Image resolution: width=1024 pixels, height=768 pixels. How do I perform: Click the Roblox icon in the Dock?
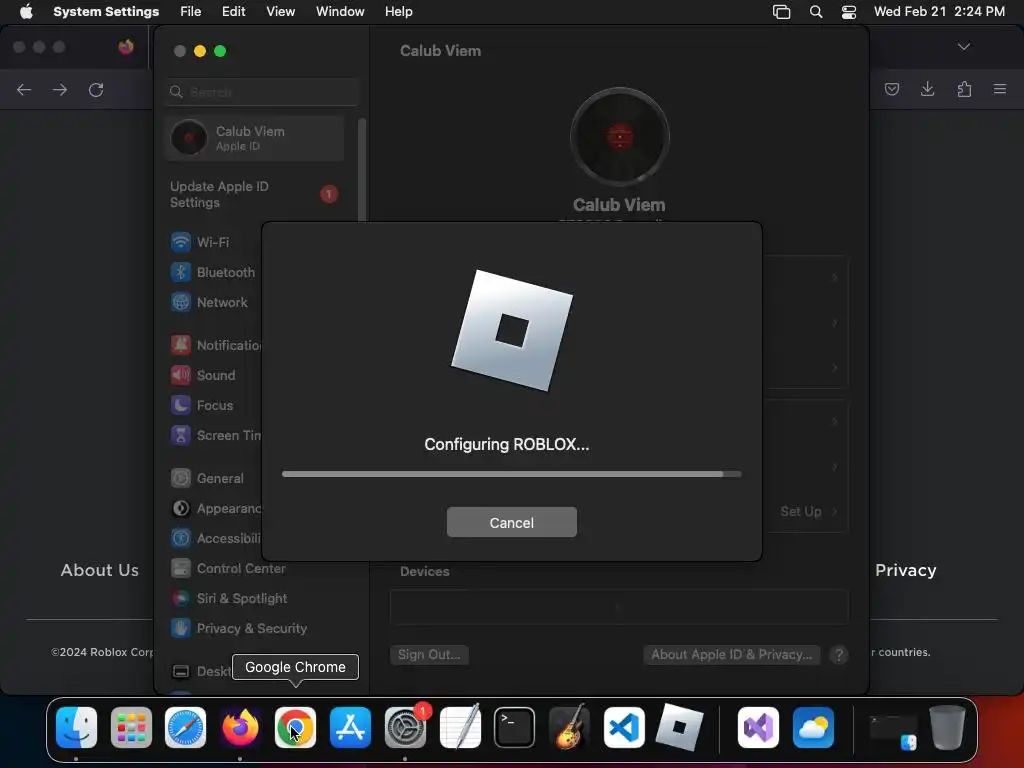click(x=679, y=728)
